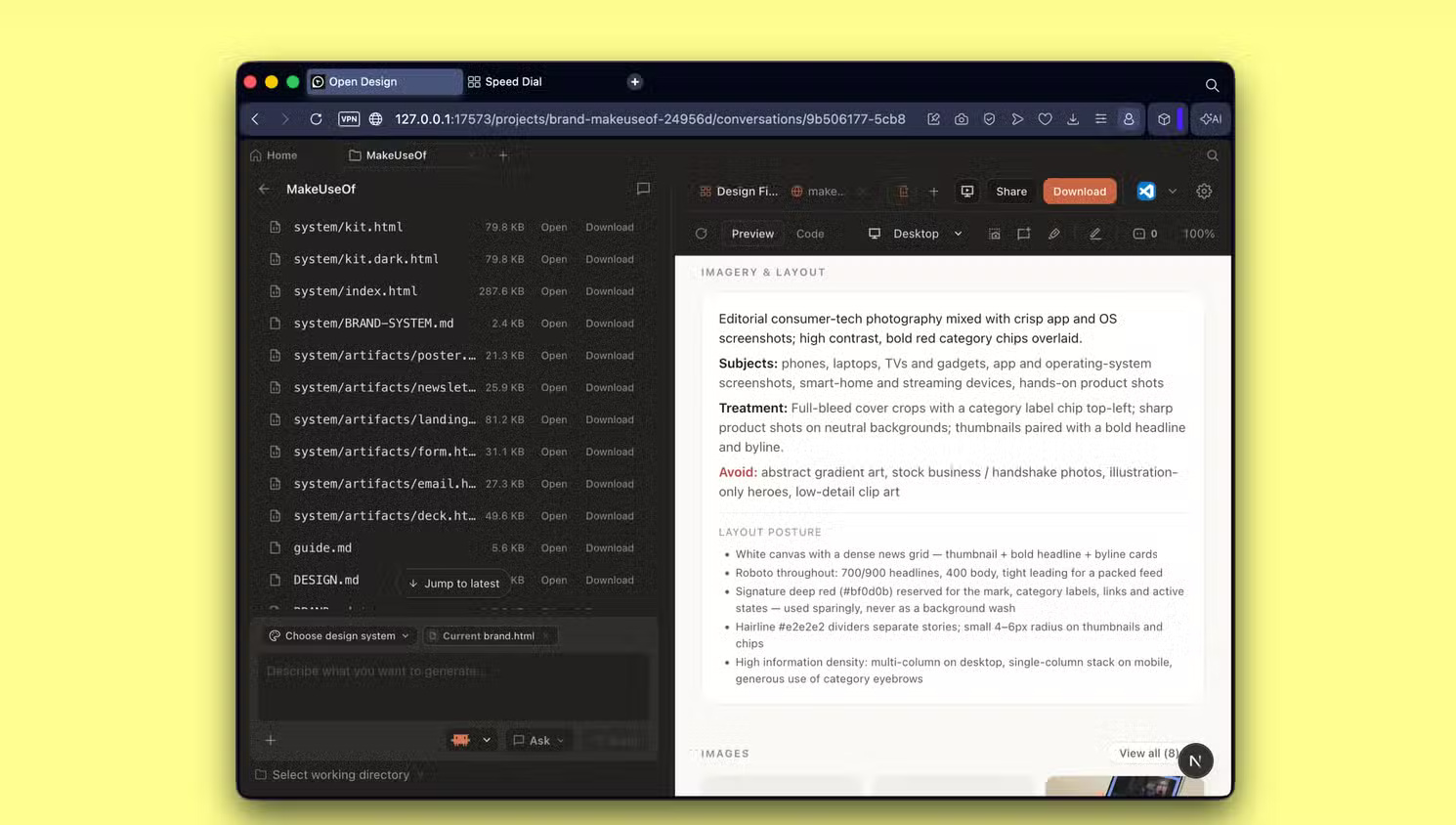Image resolution: width=1456 pixels, height=825 pixels.
Task: Remove the Current brand.html attachment chip
Action: pyautogui.click(x=546, y=636)
